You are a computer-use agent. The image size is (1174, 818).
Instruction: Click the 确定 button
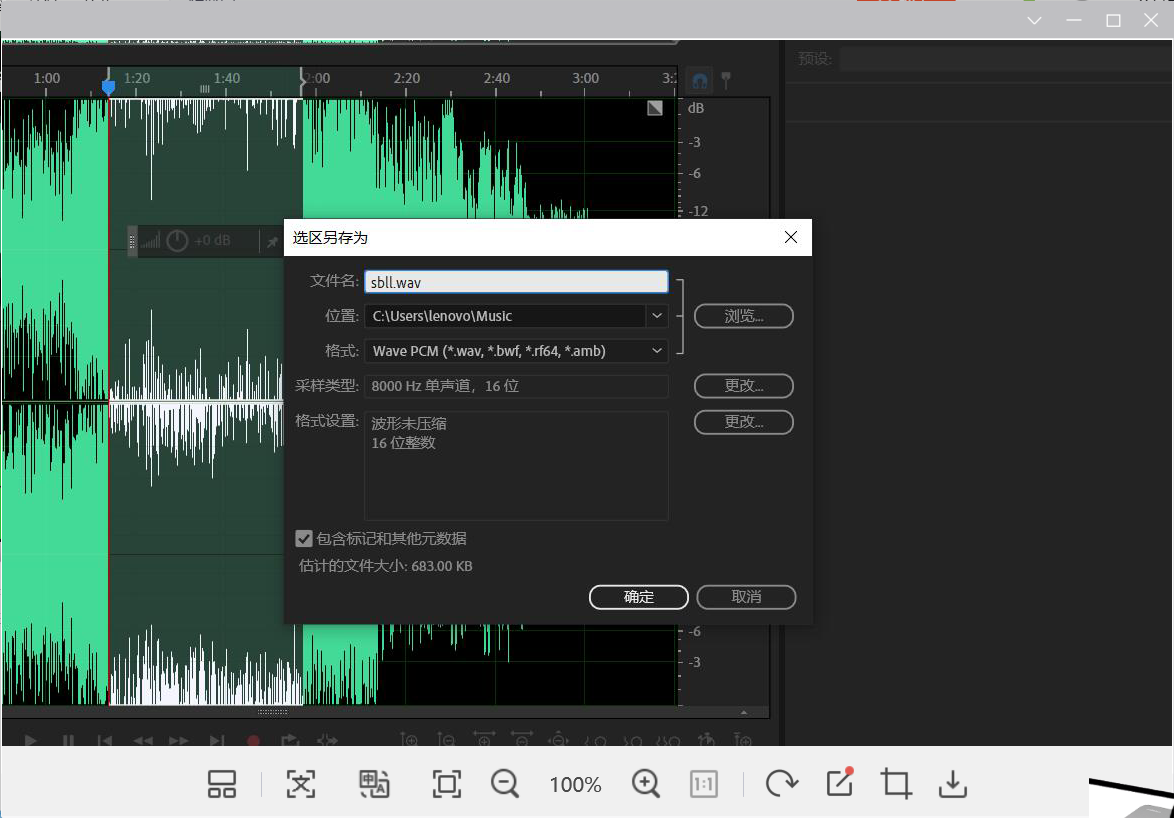click(639, 596)
